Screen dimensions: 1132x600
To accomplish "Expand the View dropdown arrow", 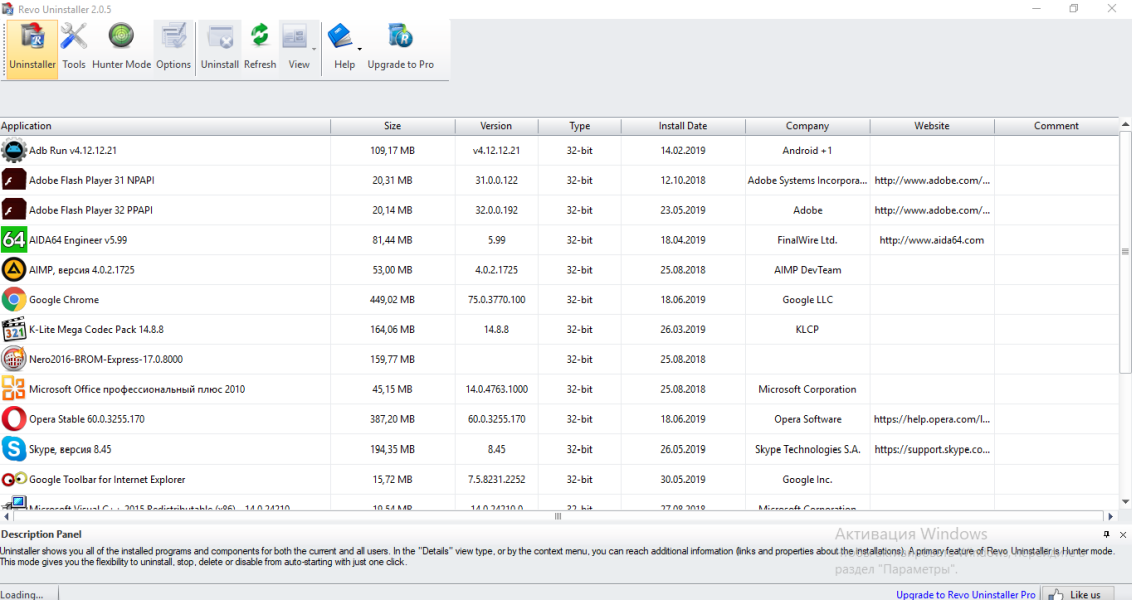I will coord(314,48).
